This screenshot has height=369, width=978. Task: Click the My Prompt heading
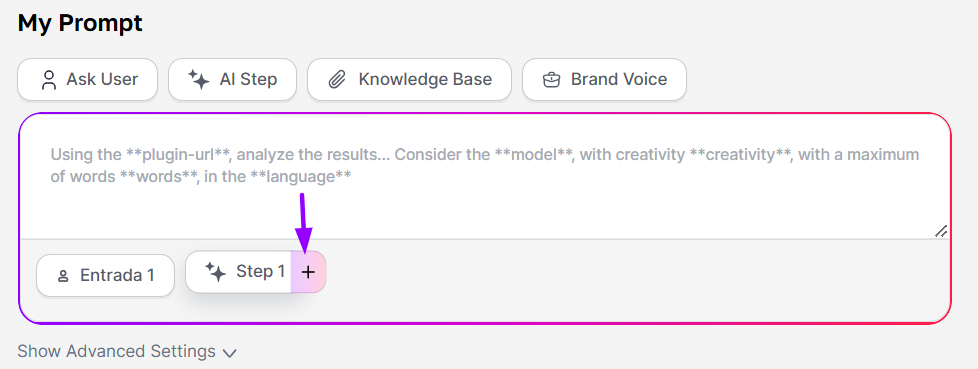[x=80, y=24]
